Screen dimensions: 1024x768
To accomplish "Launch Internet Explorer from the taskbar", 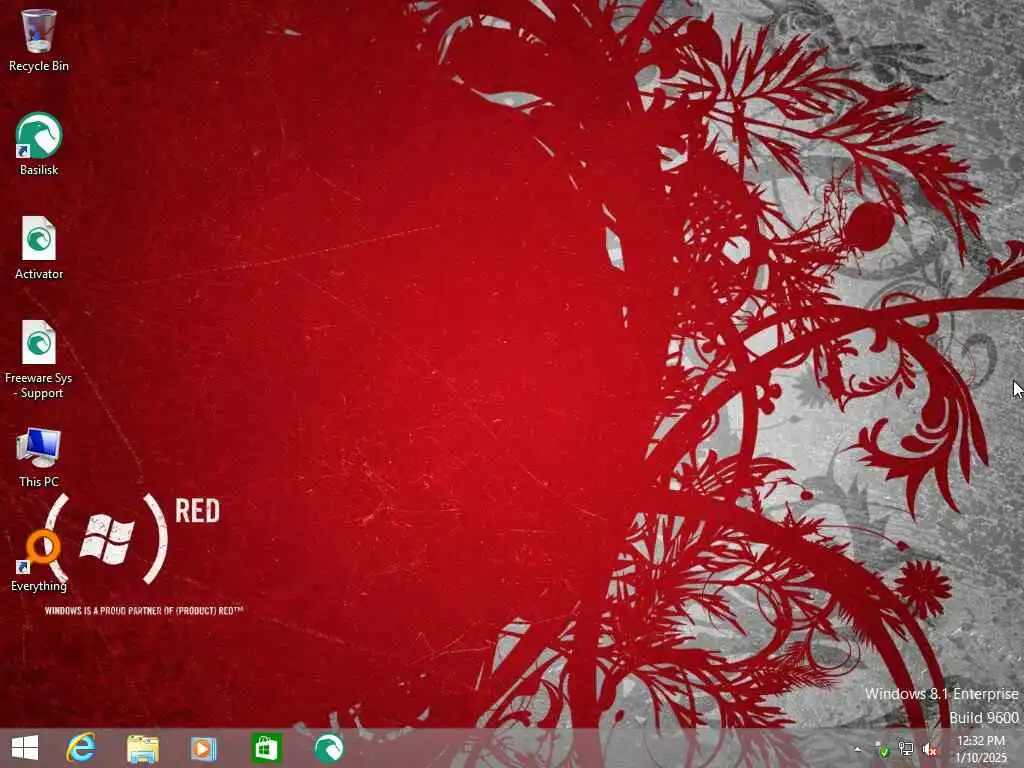I will click(x=81, y=748).
